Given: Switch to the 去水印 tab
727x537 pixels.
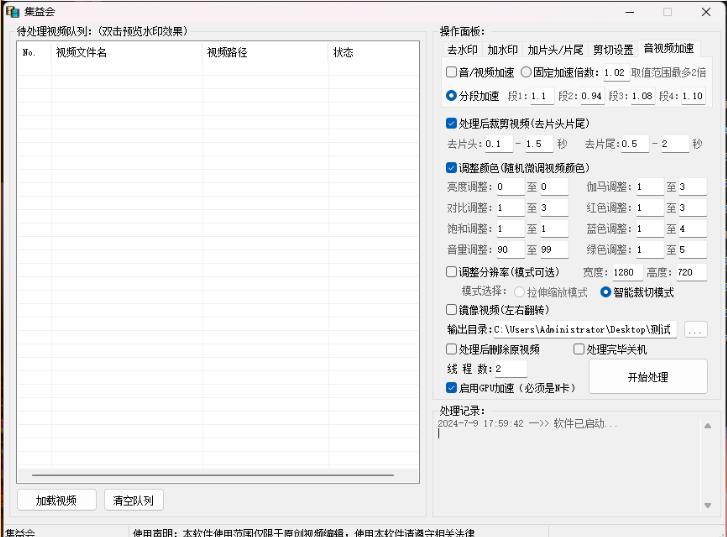Looking at the screenshot, I should (461, 49).
